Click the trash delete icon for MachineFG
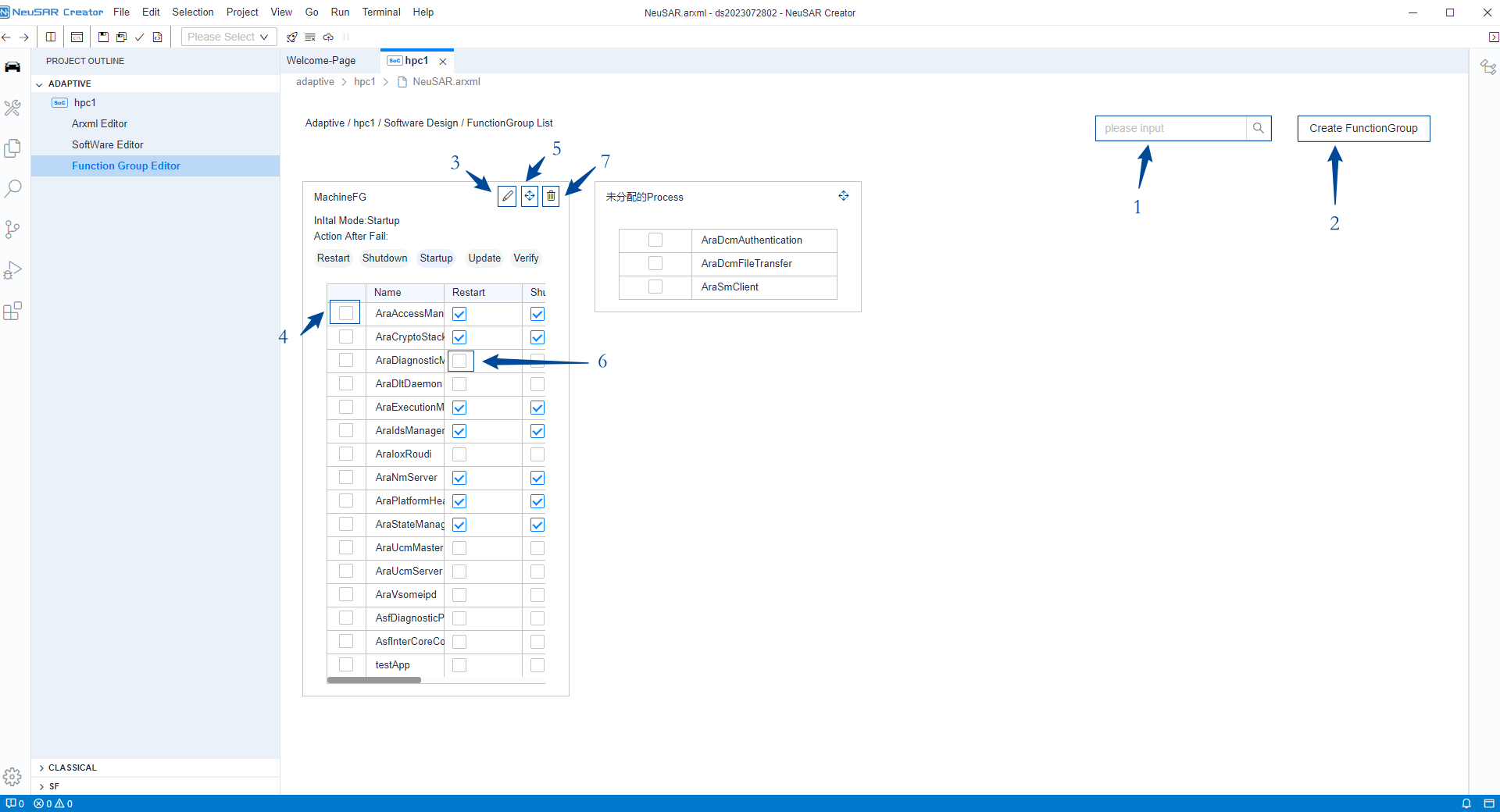The width and height of the screenshot is (1500, 812). tap(551, 196)
